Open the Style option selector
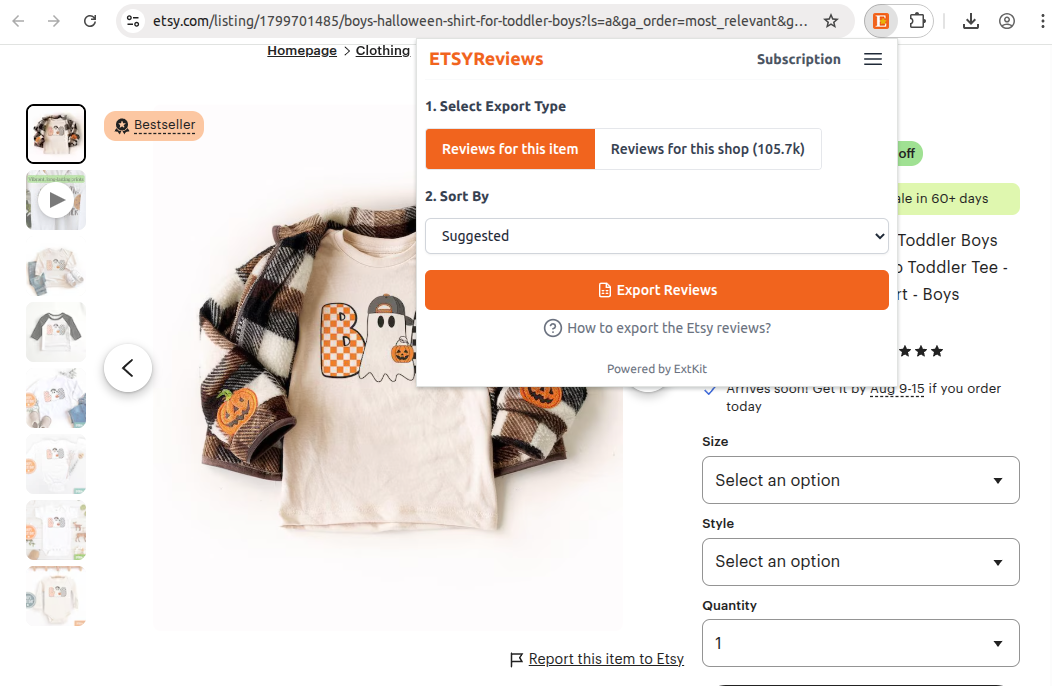1052x686 pixels. (x=860, y=561)
